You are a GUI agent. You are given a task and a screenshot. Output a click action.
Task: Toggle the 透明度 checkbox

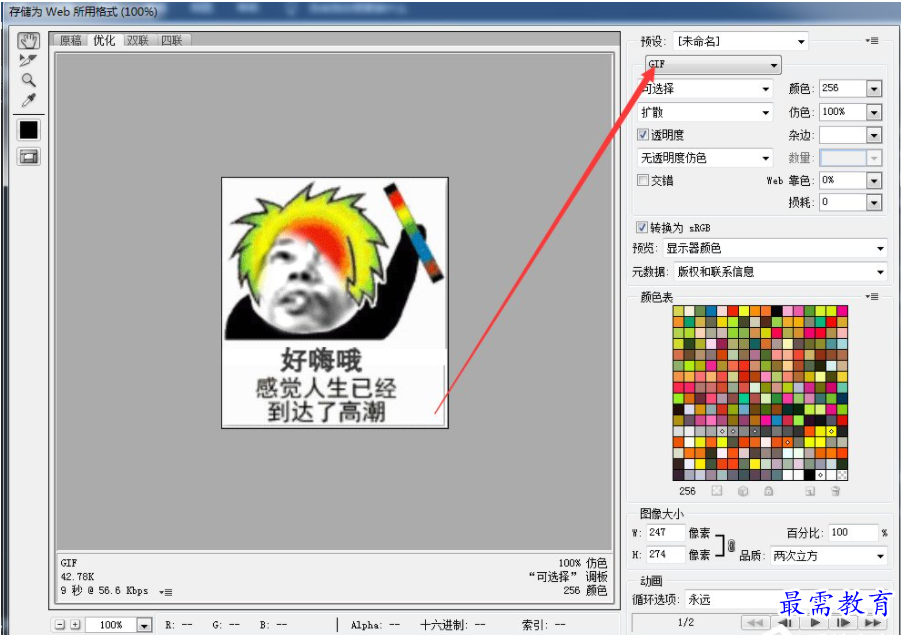[643, 134]
